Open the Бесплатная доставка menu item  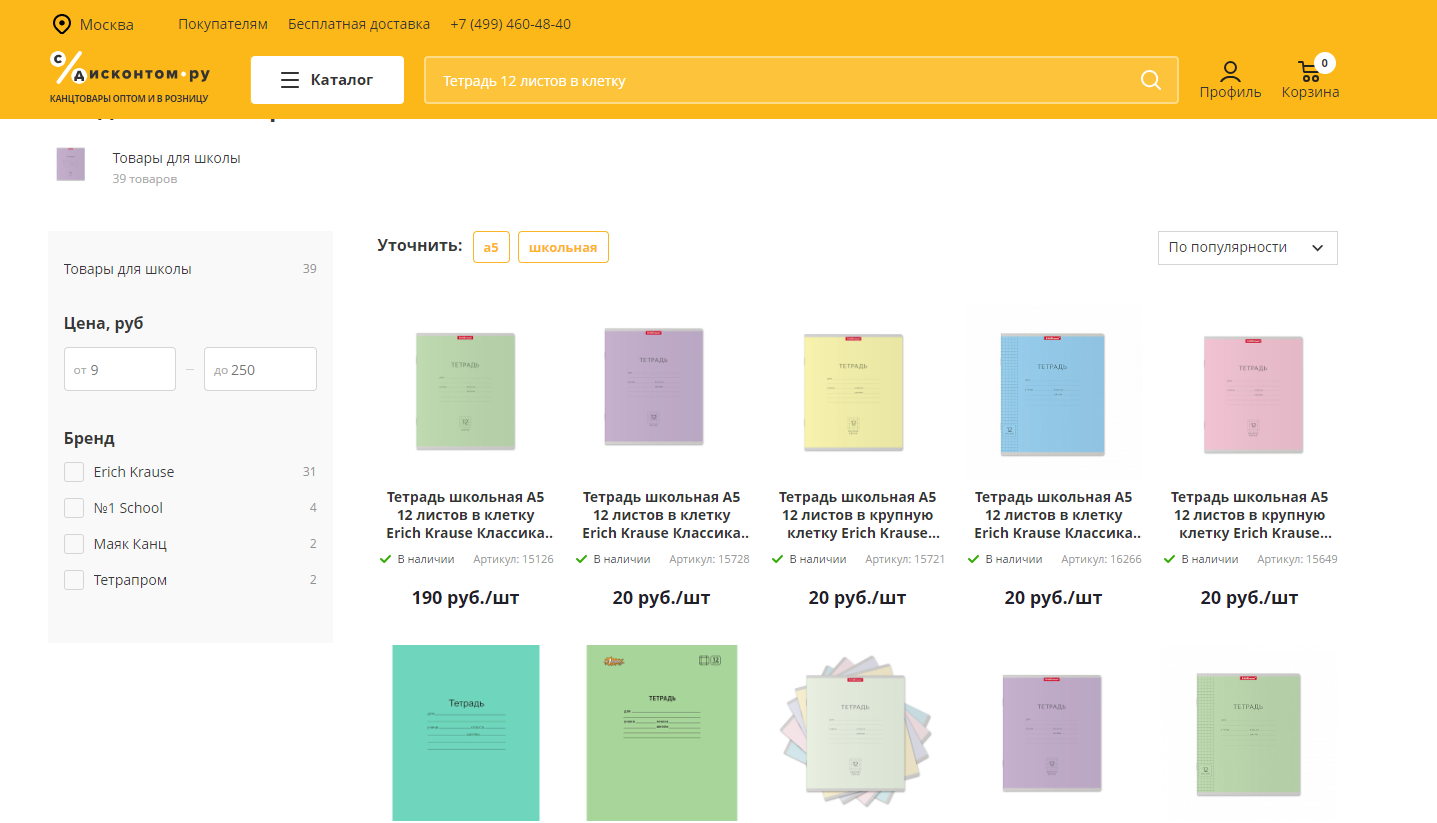359,24
